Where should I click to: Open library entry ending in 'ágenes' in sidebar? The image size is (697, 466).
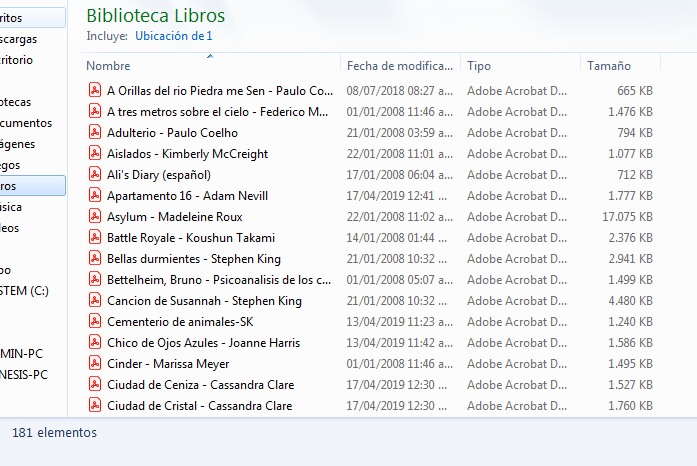click(x=17, y=144)
